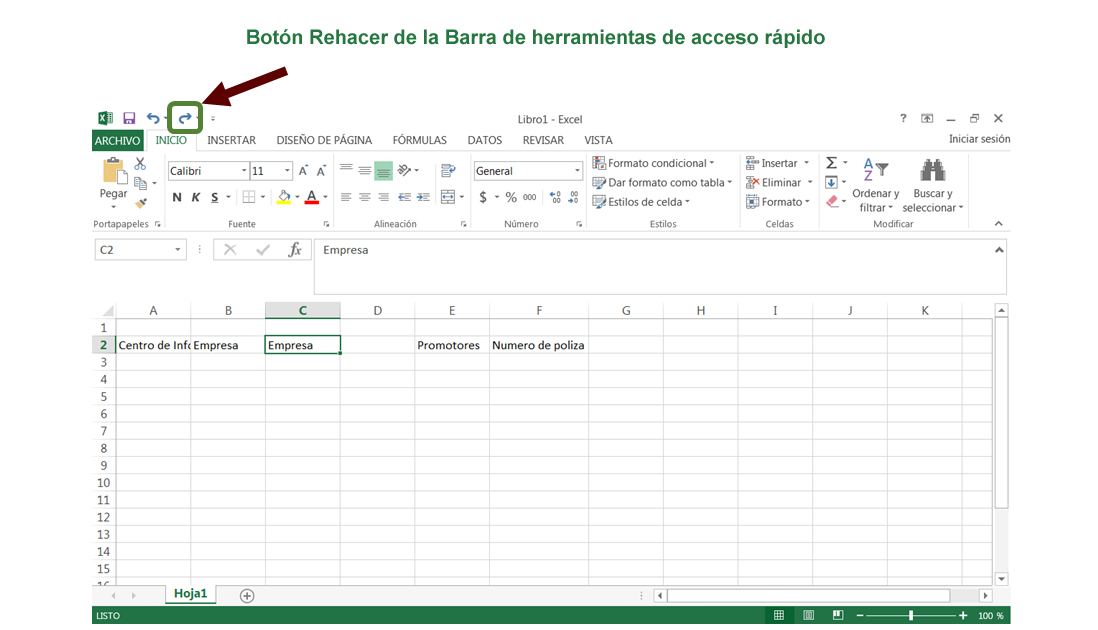Viewport: 1098px width, 630px height.
Task: Open the Buscar y seleccionar dropdown
Action: coord(933,184)
